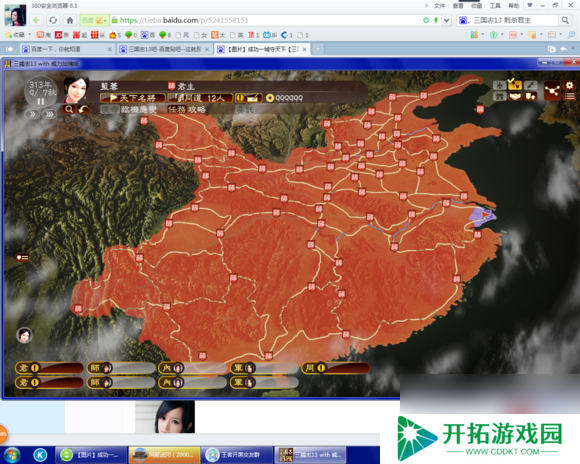Click the first 君 alert command bar

49,368
